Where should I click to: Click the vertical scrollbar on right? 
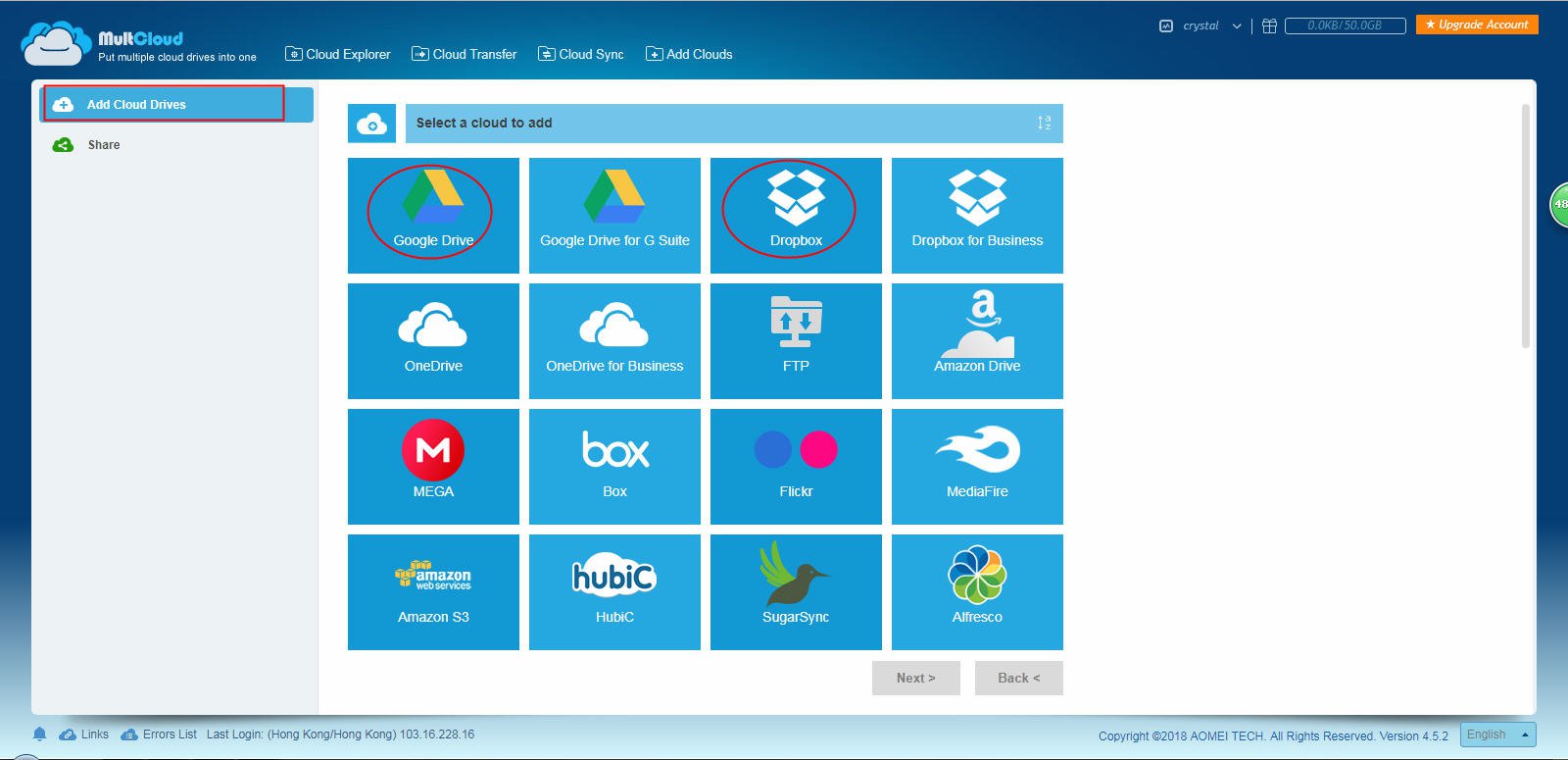pyautogui.click(x=1525, y=226)
